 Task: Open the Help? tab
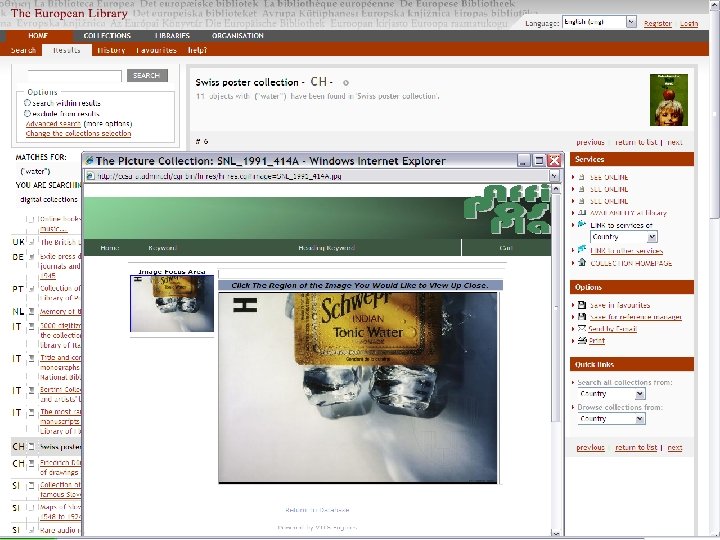coord(197,50)
